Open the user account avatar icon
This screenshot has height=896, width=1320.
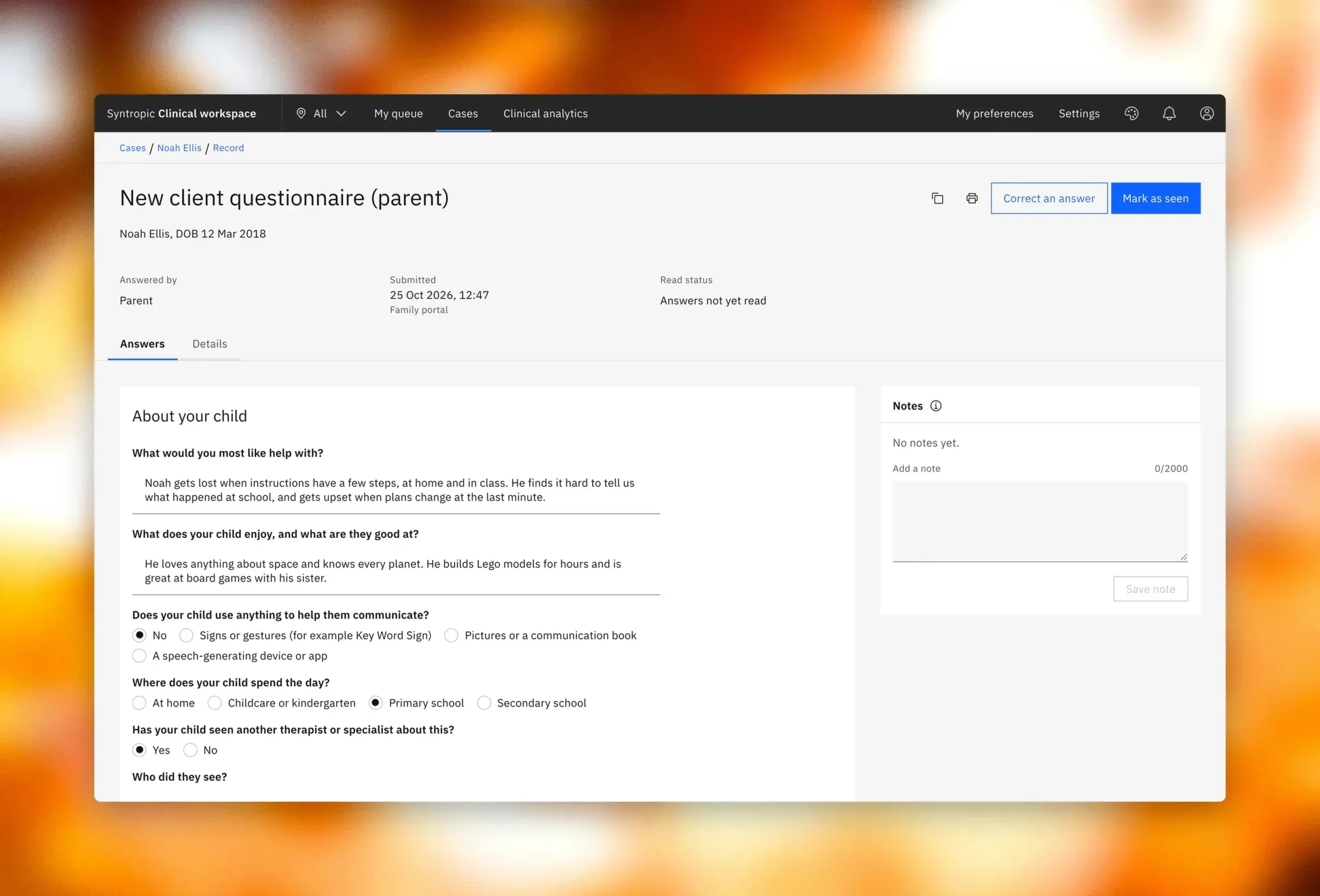[1206, 114]
